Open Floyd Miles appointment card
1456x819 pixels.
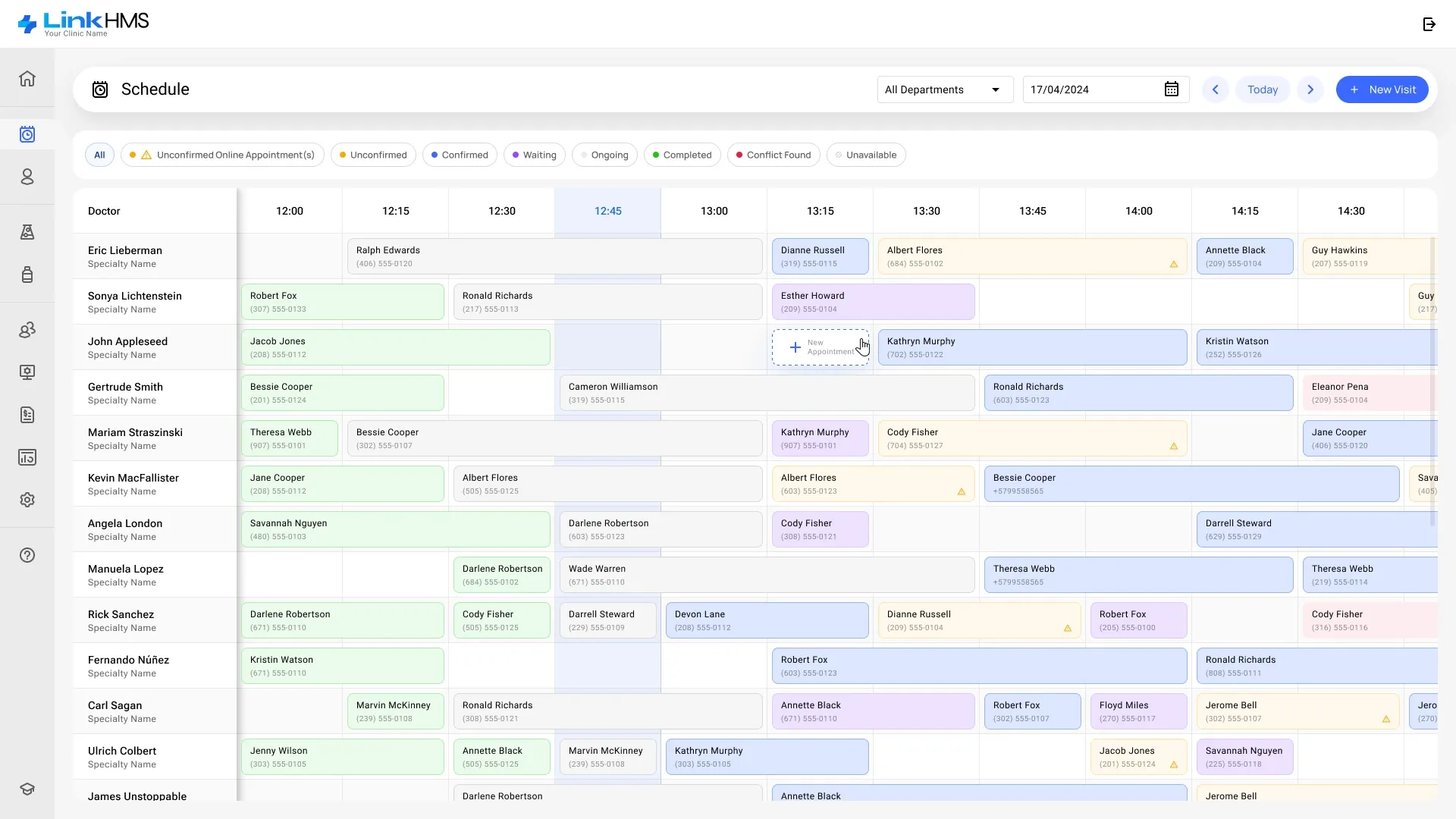1139,711
